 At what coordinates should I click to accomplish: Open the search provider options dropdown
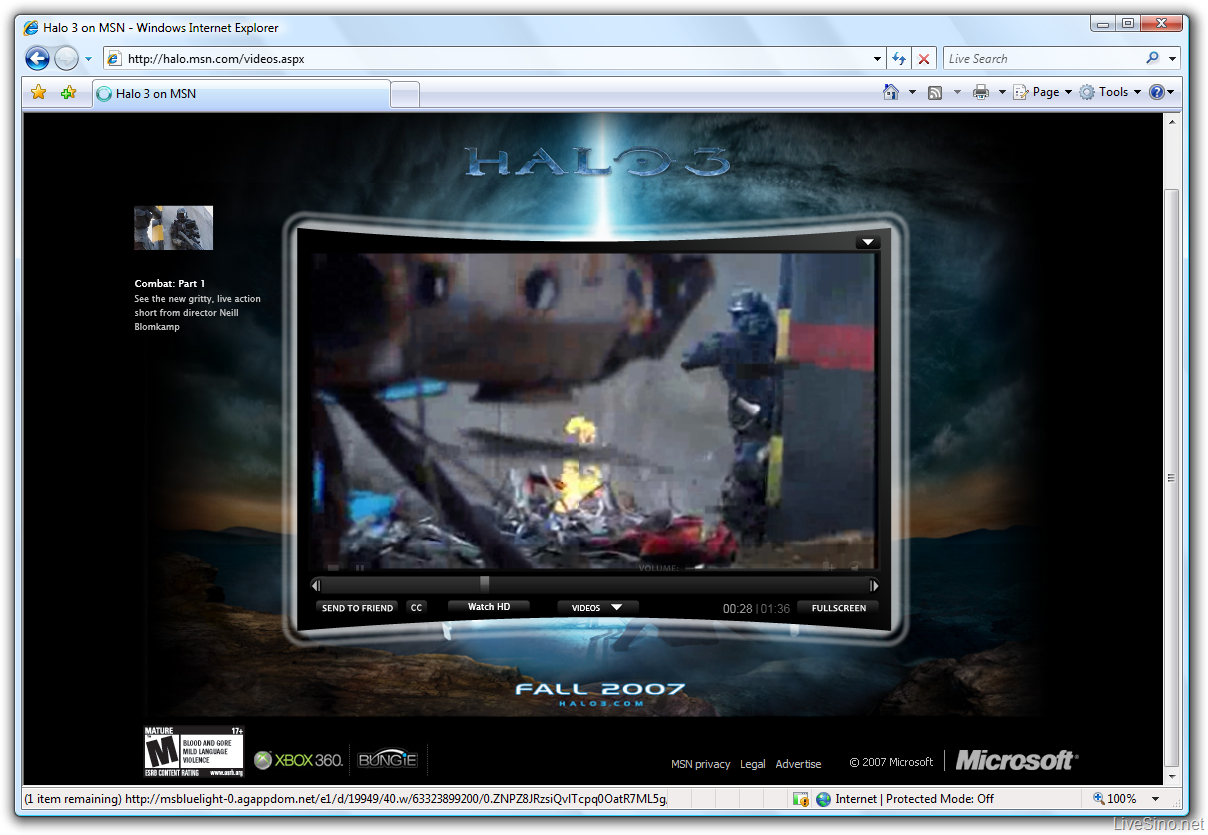(1172, 59)
